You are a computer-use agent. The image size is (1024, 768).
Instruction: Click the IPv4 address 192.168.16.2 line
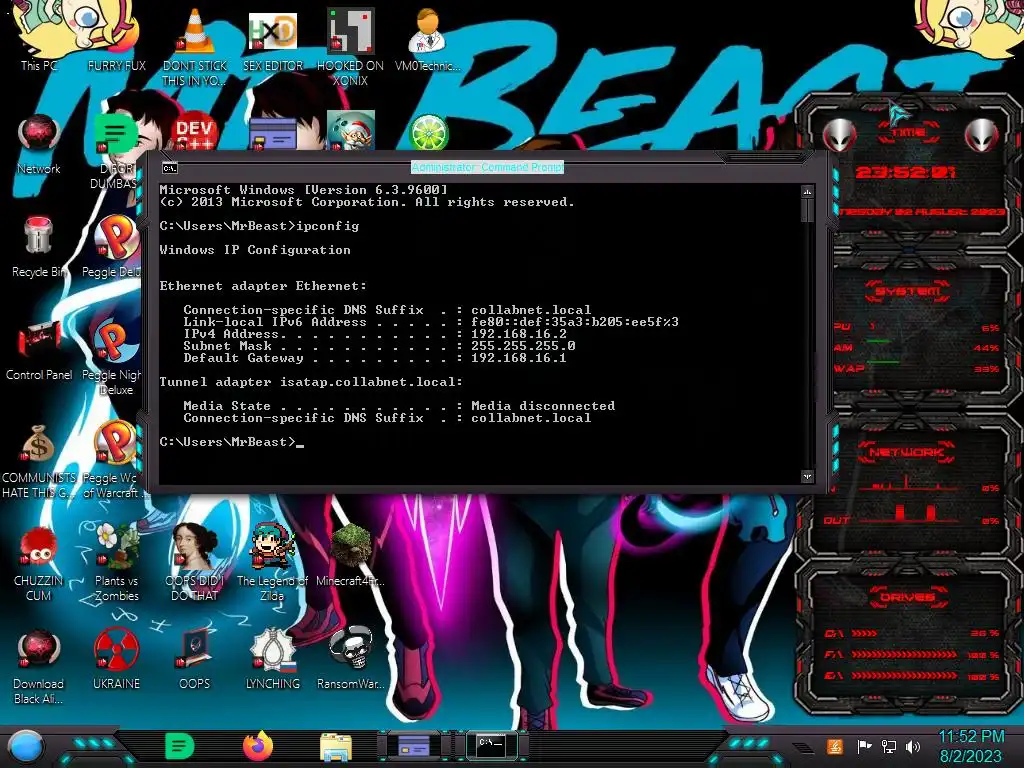click(x=375, y=334)
